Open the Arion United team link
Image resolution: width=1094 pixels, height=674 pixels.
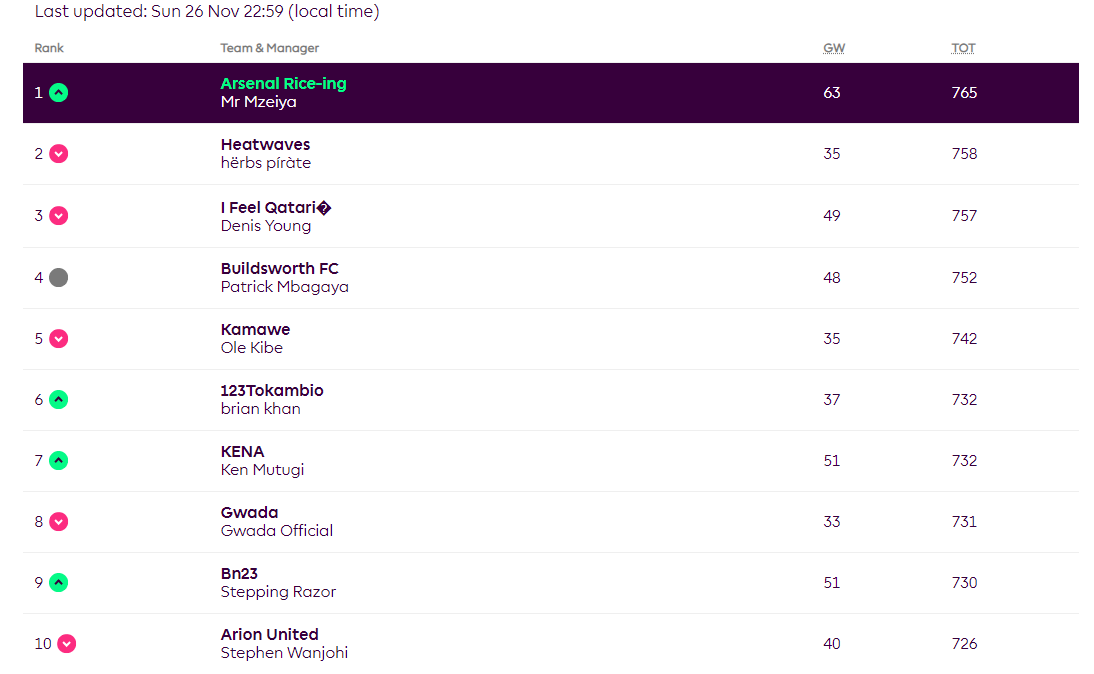click(269, 634)
